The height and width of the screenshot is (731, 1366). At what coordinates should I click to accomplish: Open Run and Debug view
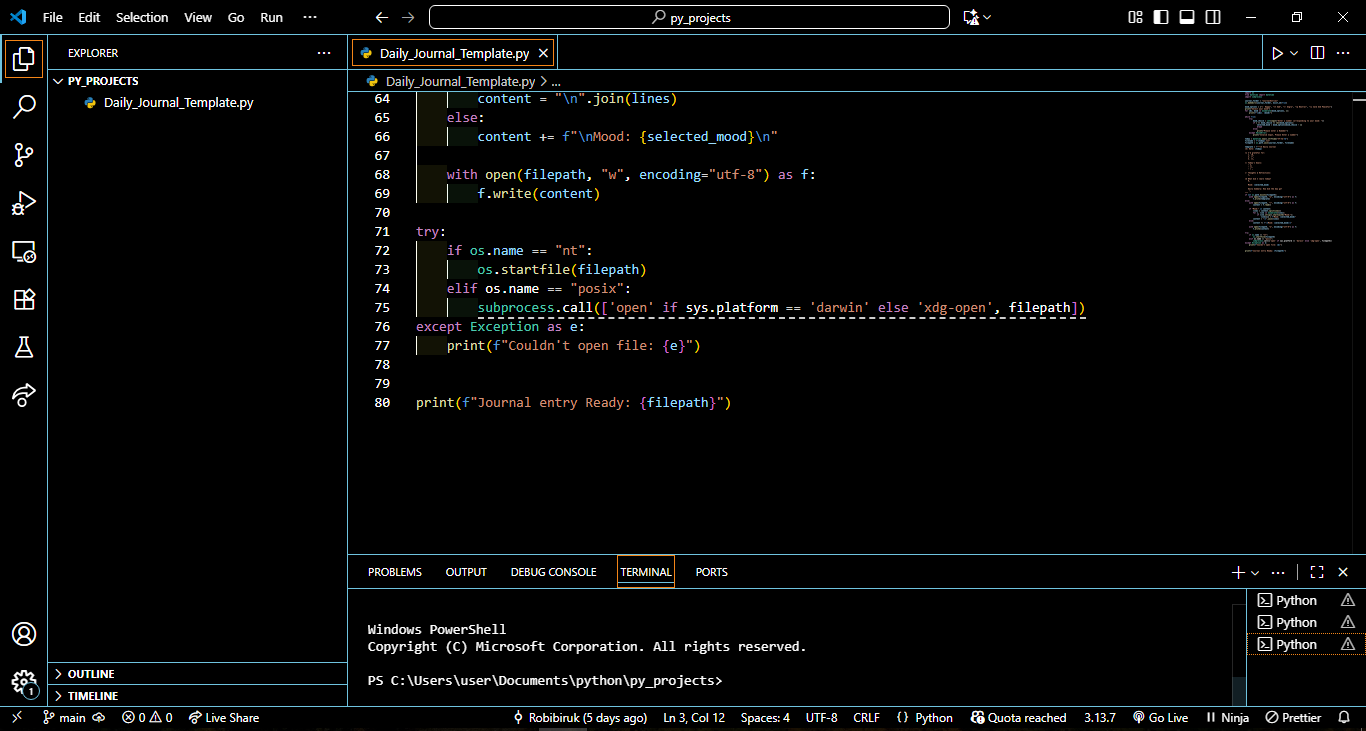point(24,203)
